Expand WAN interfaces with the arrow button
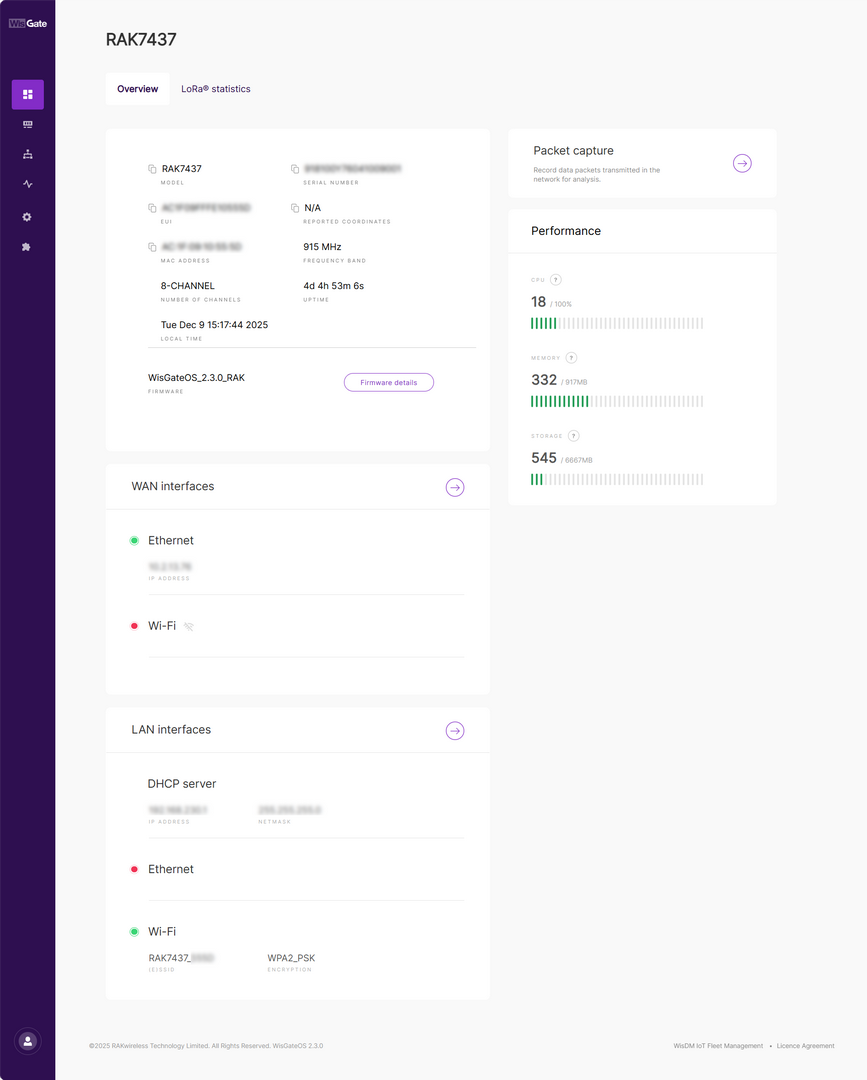Screen dimensions: 867x1080 click(455, 487)
